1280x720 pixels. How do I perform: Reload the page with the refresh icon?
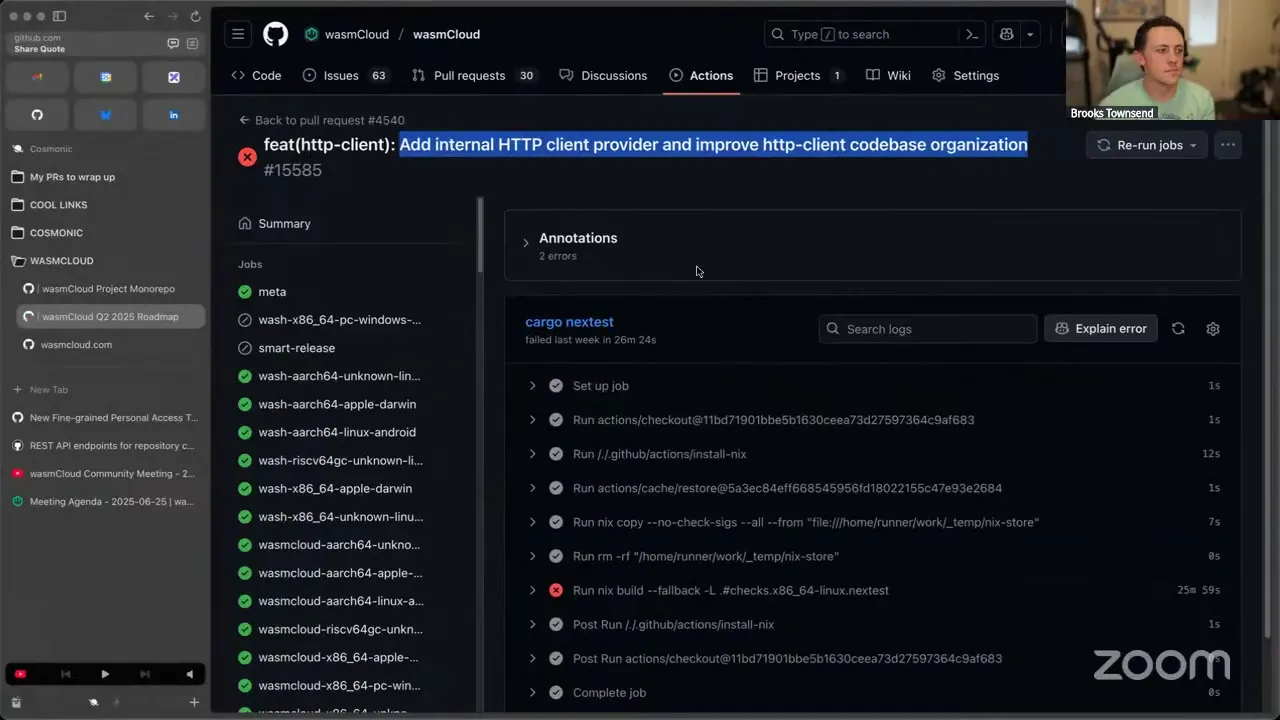pos(195,16)
